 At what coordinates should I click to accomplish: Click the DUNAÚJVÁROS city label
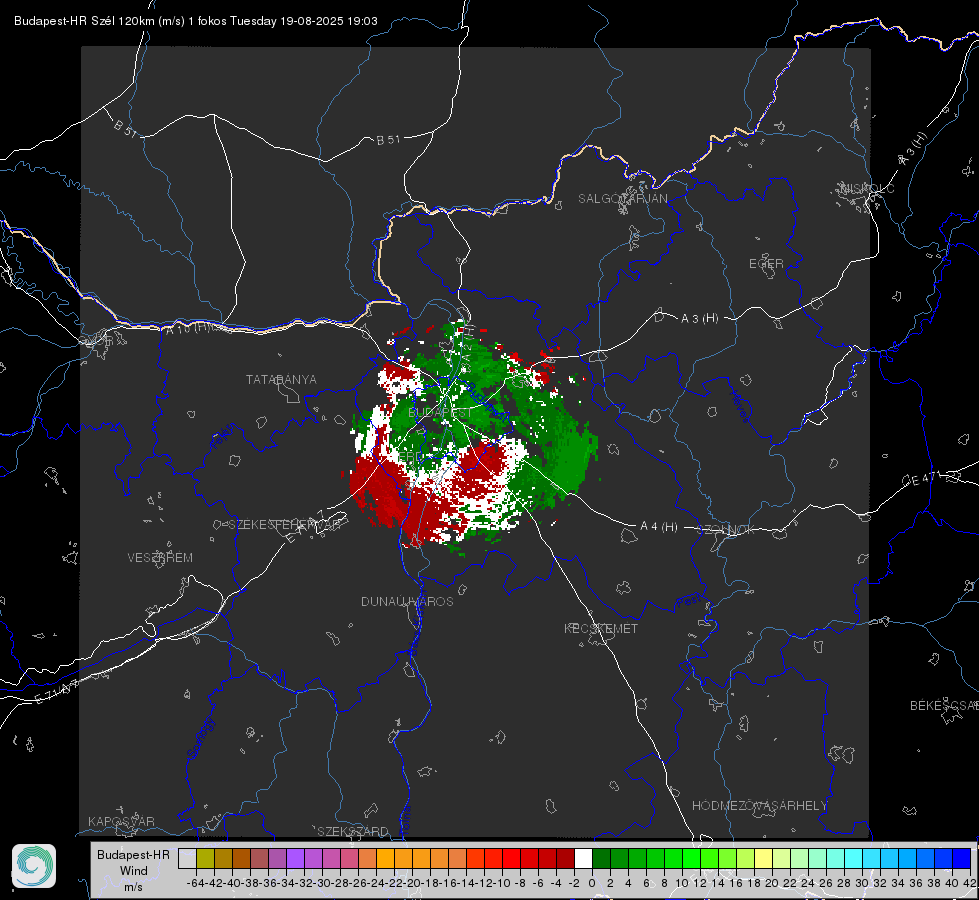[x=407, y=601]
